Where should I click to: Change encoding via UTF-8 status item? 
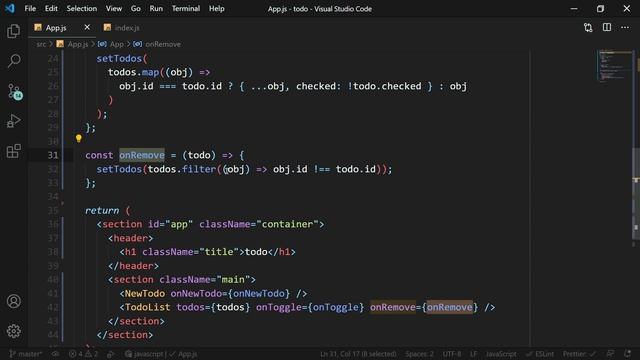point(451,354)
